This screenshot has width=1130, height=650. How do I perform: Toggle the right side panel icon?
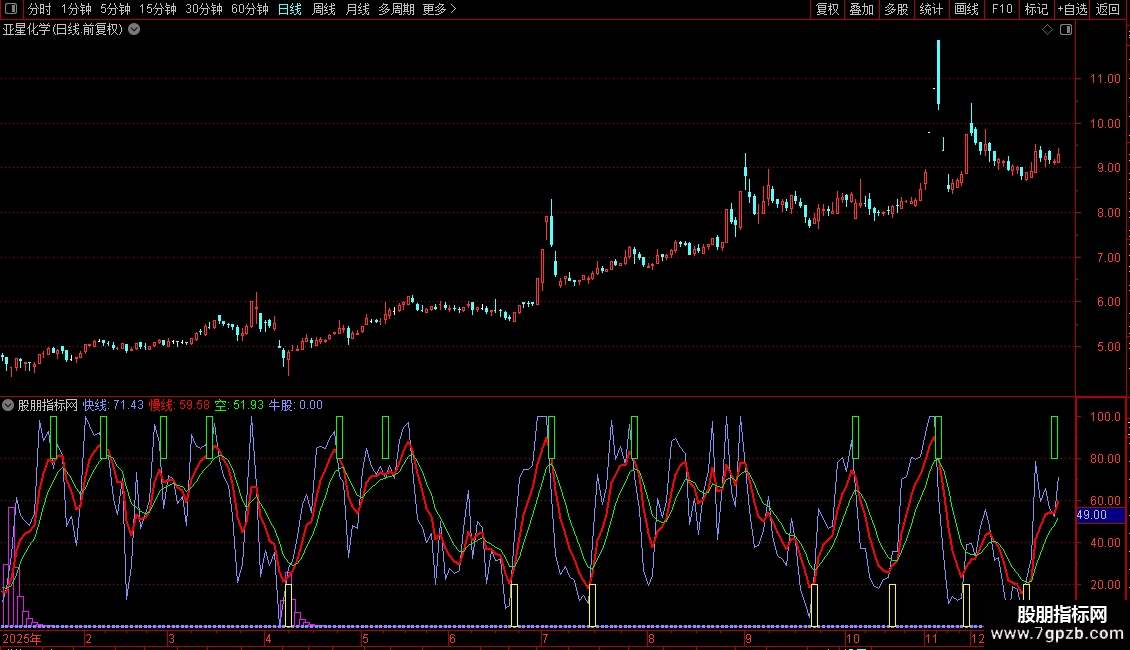pos(1065,30)
